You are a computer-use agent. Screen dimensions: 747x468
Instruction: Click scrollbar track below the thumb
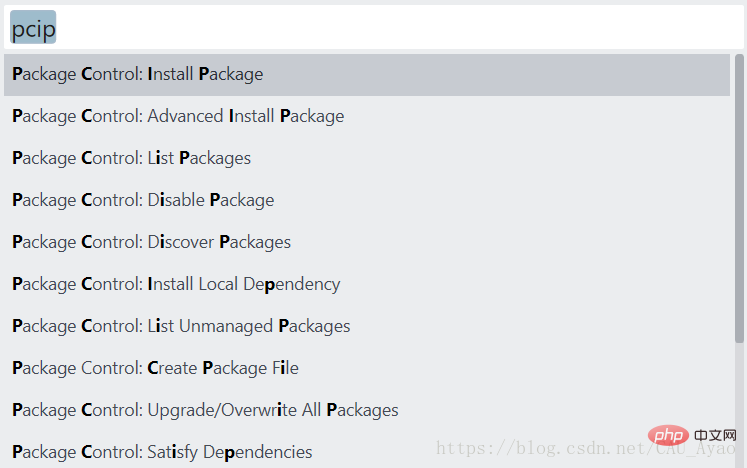click(739, 400)
